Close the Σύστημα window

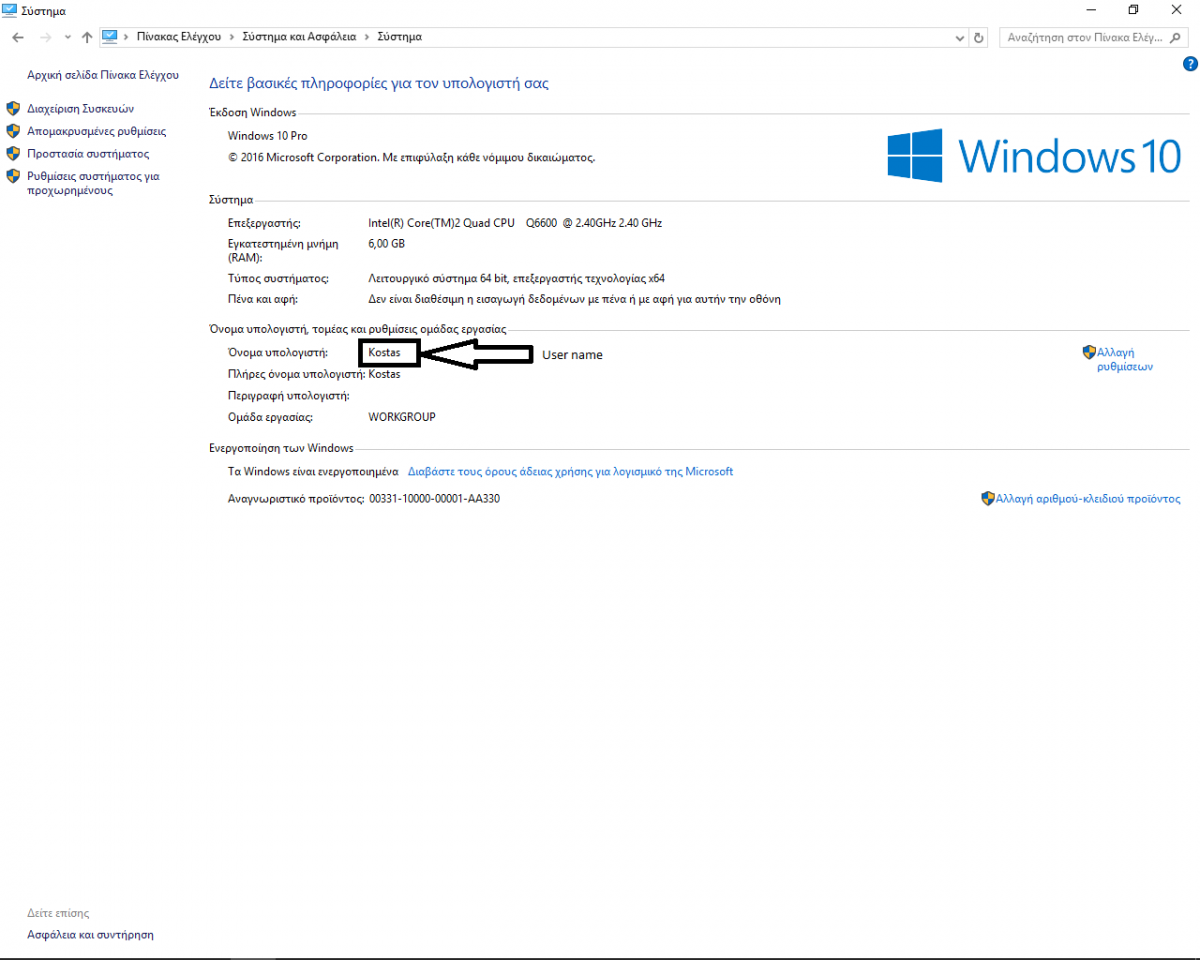pos(1178,10)
